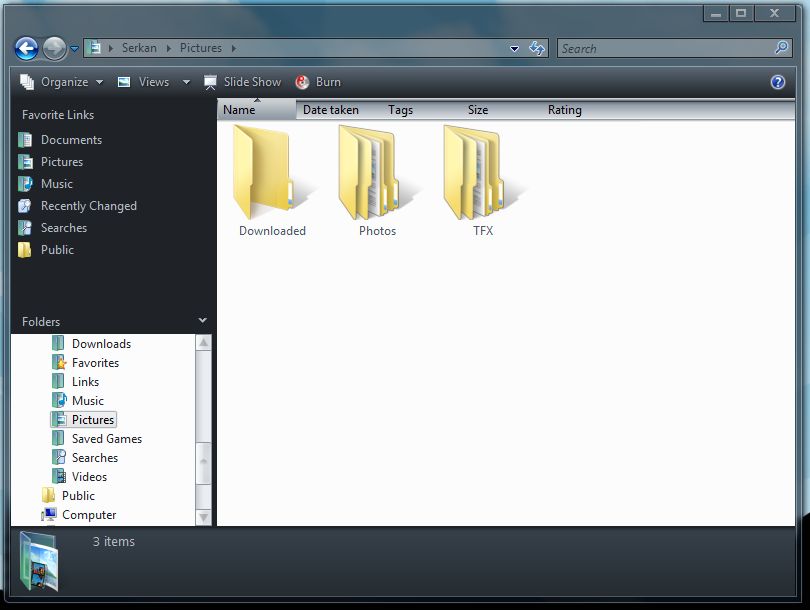Screen dimensions: 810x610
Task: Click the Help question mark icon
Action: pyautogui.click(x=778, y=82)
